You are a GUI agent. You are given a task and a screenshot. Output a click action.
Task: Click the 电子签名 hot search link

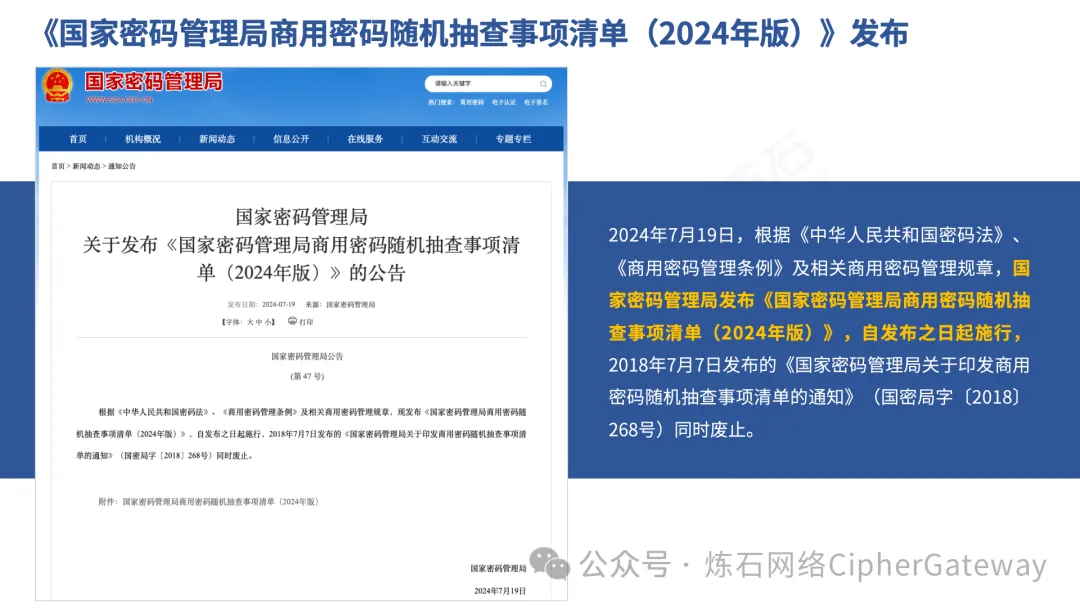point(536,102)
